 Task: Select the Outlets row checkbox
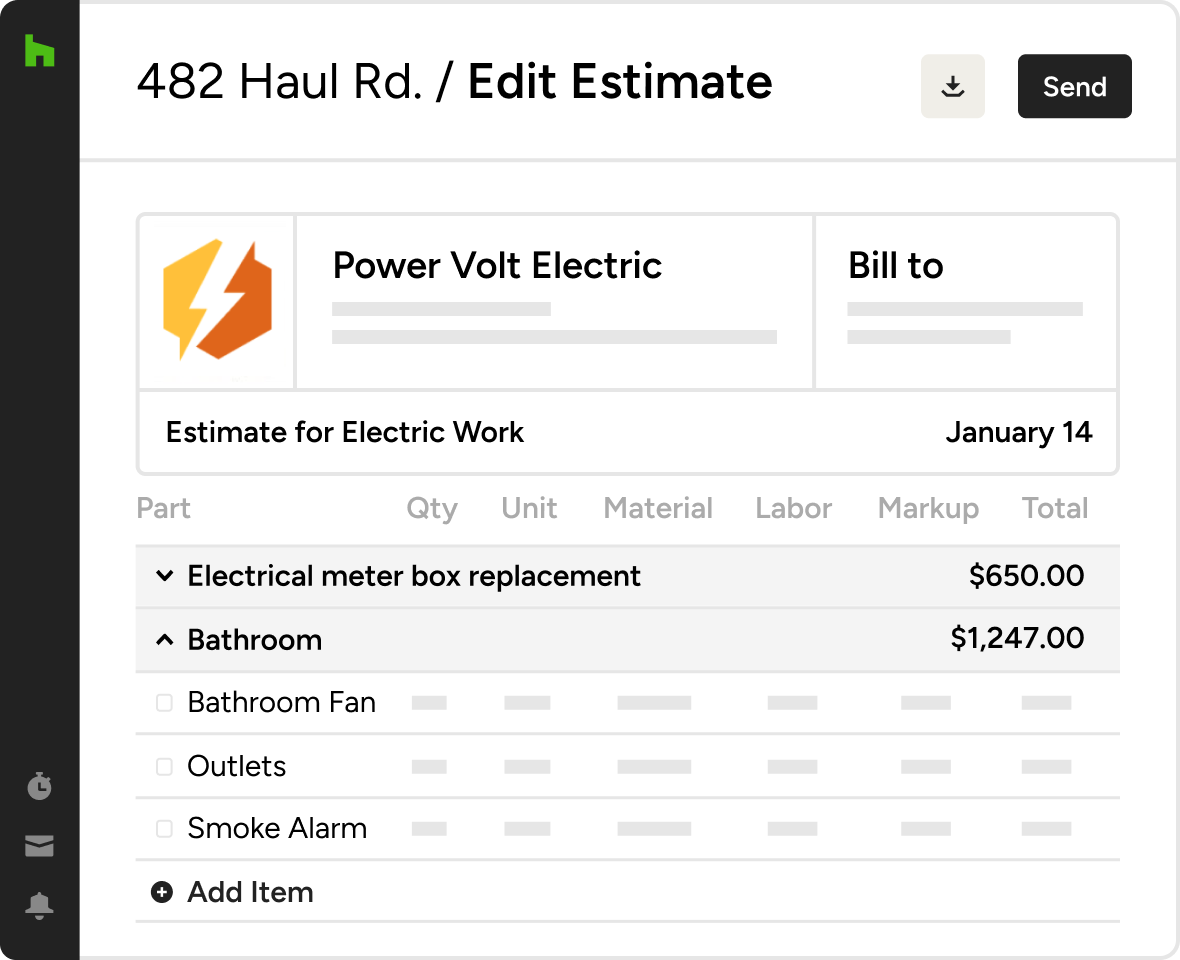[x=164, y=767]
